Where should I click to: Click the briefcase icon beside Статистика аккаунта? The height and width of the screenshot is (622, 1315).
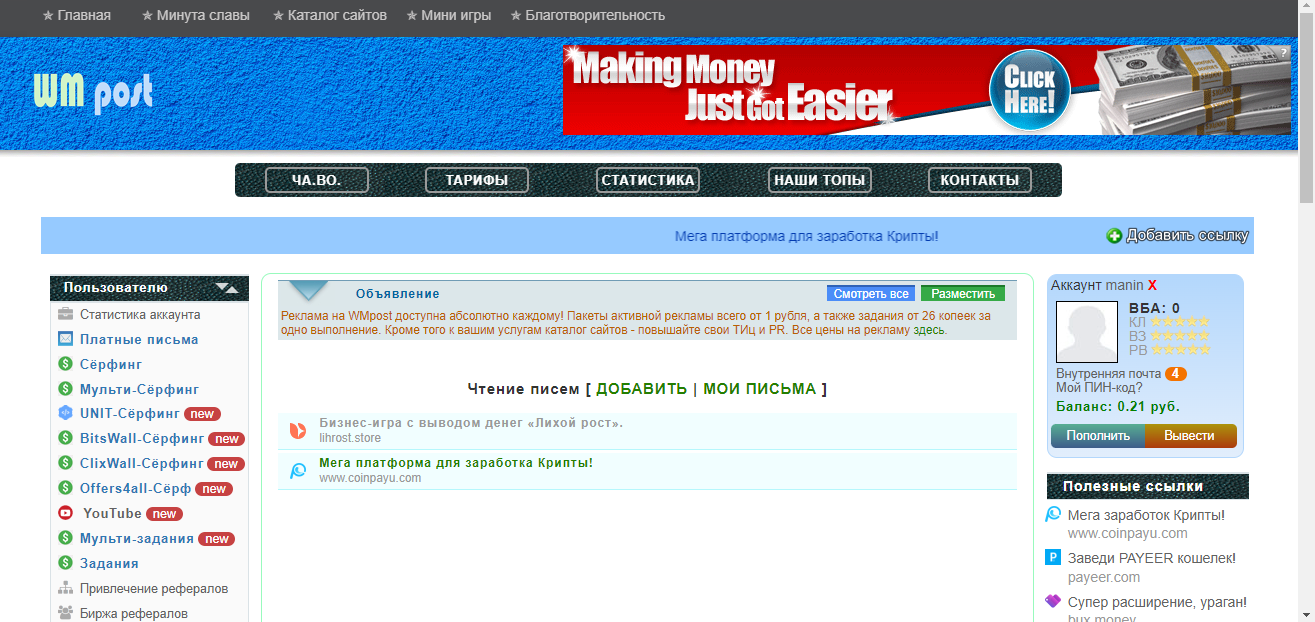66,314
